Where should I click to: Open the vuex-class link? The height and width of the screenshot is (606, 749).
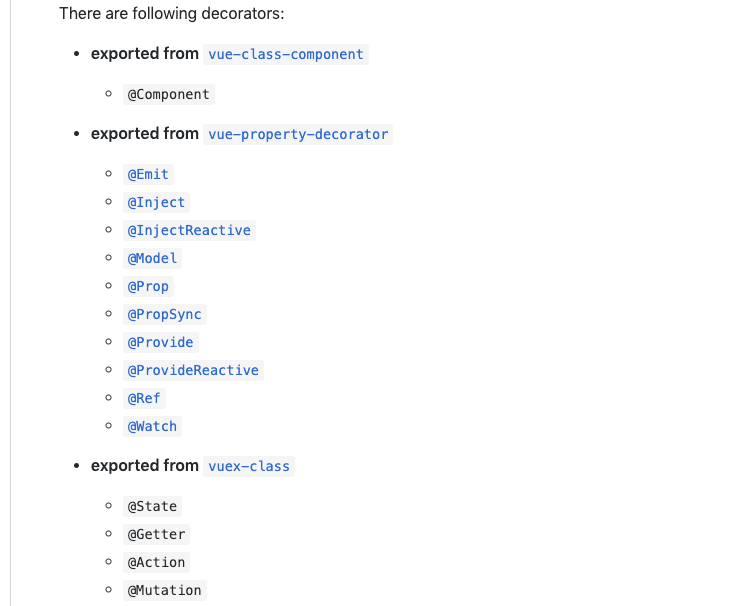pyautogui.click(x=249, y=466)
